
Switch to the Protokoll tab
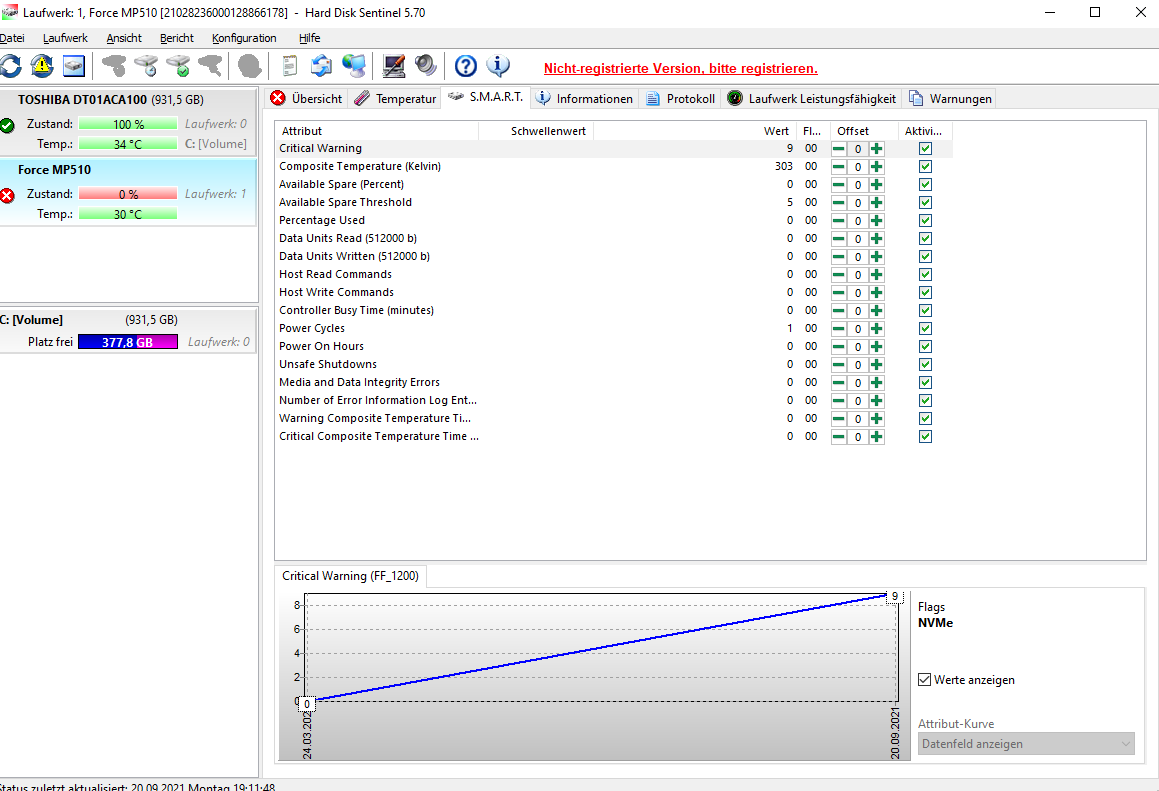tap(680, 98)
